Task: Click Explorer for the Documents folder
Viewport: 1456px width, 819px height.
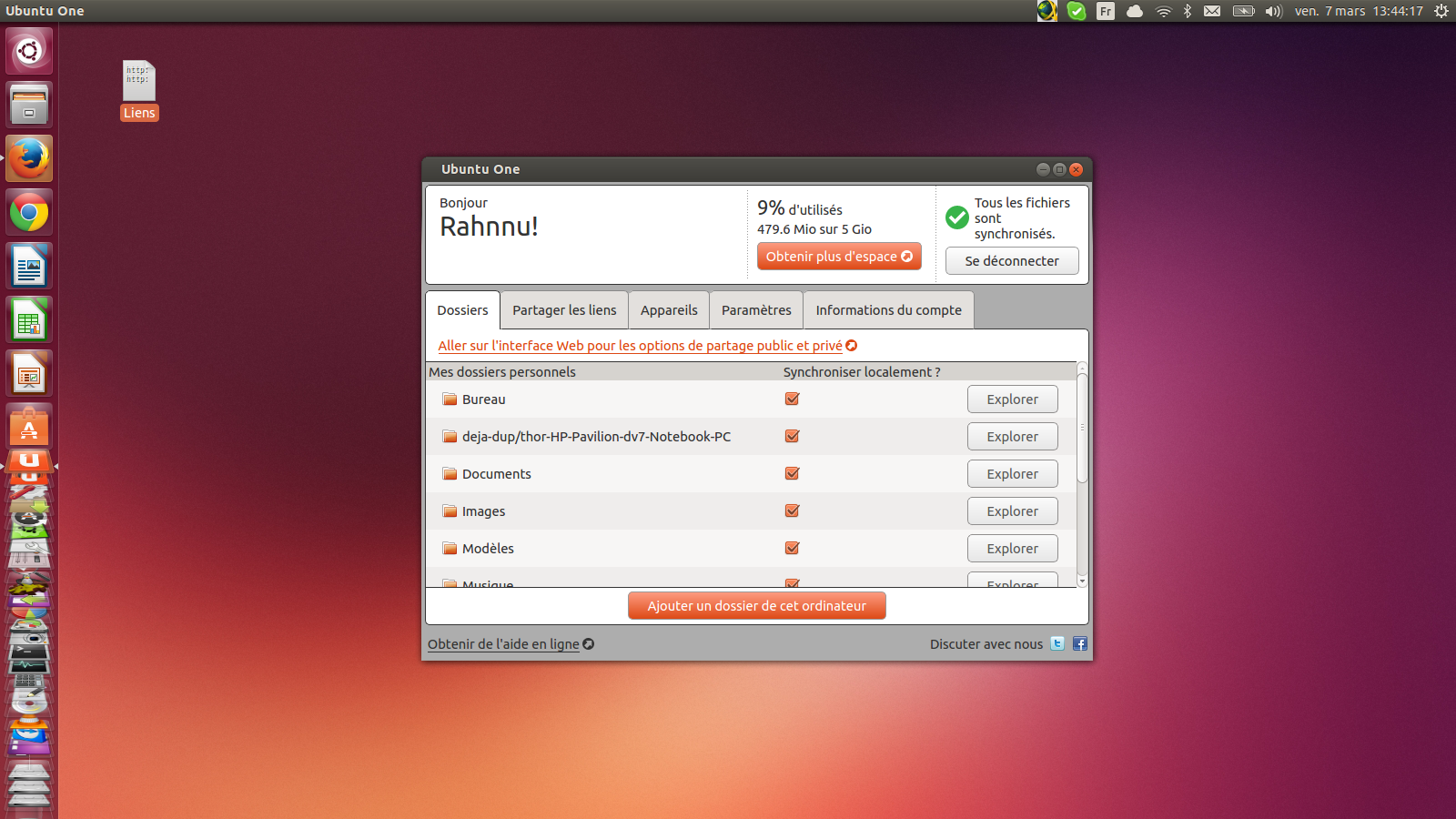Action: pos(1012,474)
